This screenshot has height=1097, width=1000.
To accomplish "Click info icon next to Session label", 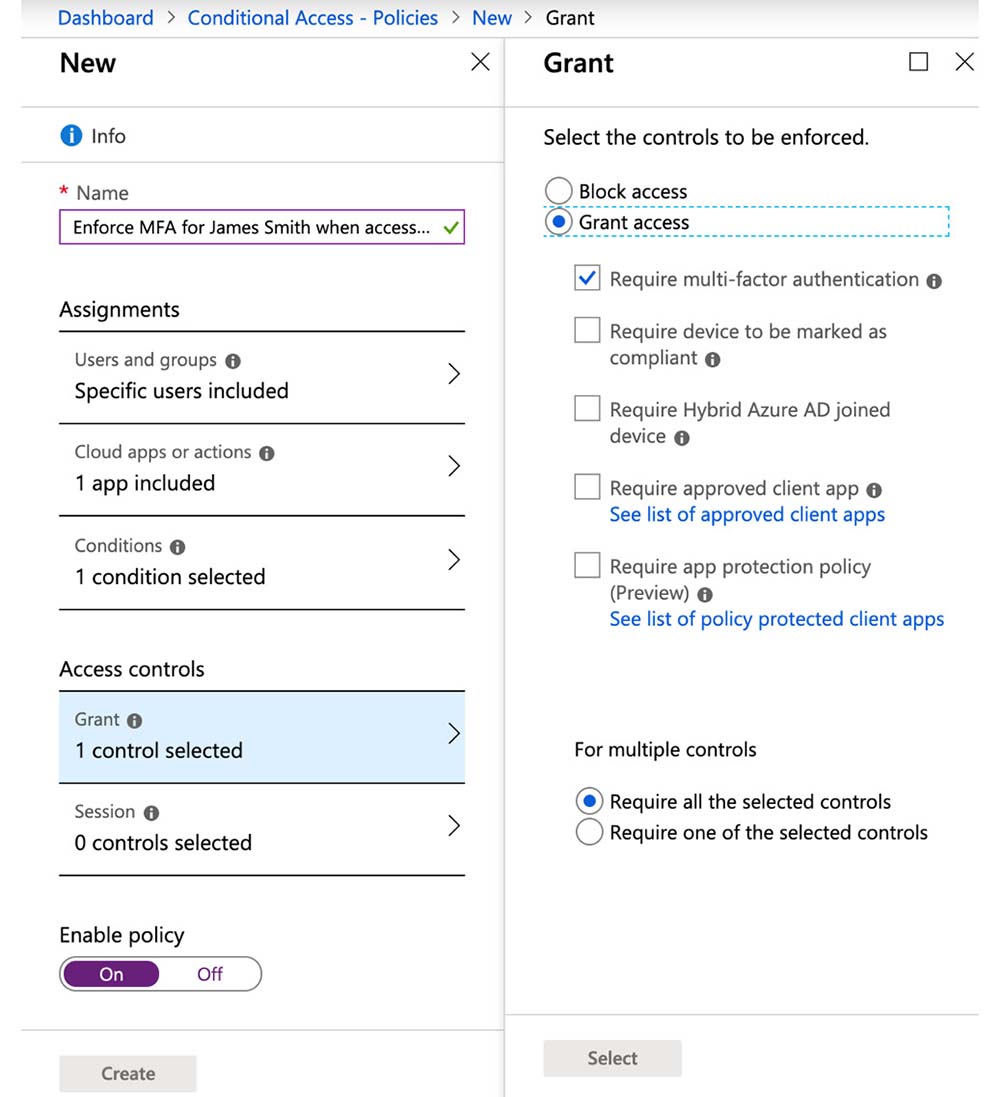I will tap(151, 813).
